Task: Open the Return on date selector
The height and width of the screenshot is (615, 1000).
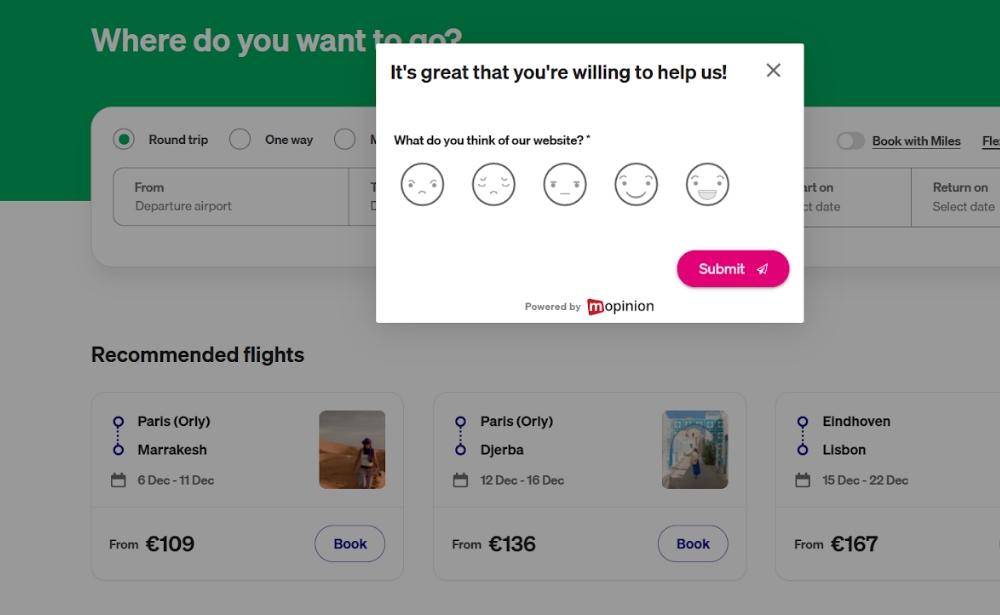Action: pos(958,197)
